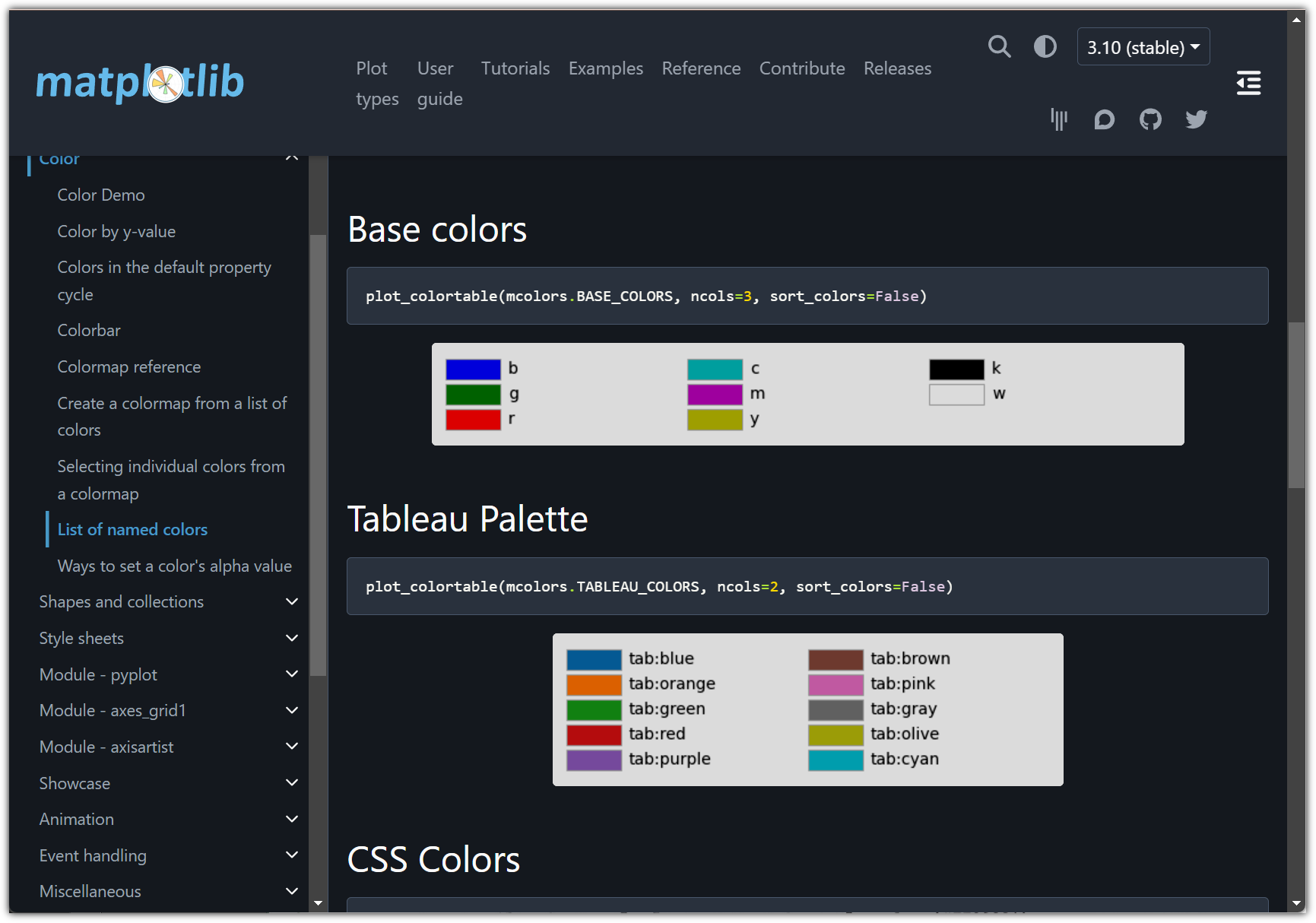
Task: Open the Colorbar example
Action: 89,330
